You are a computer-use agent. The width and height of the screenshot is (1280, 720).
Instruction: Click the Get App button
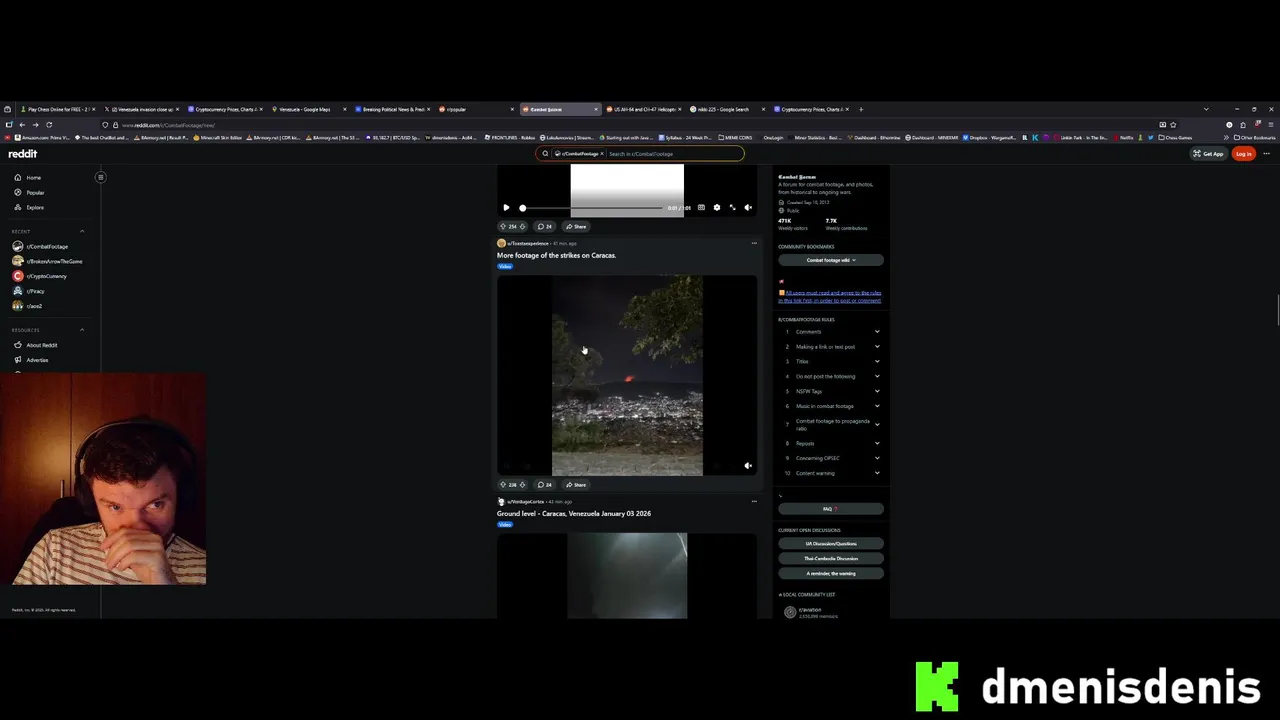1208,154
